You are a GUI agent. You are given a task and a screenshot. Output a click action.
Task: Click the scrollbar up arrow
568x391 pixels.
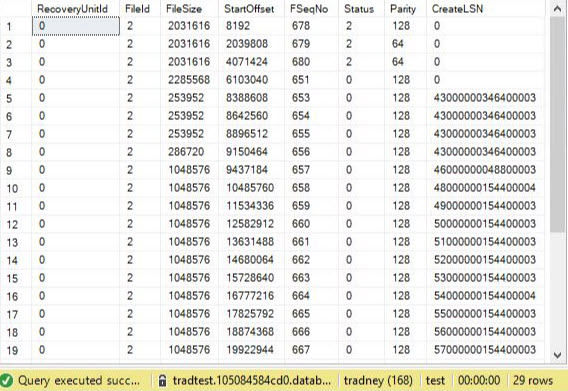point(557,9)
